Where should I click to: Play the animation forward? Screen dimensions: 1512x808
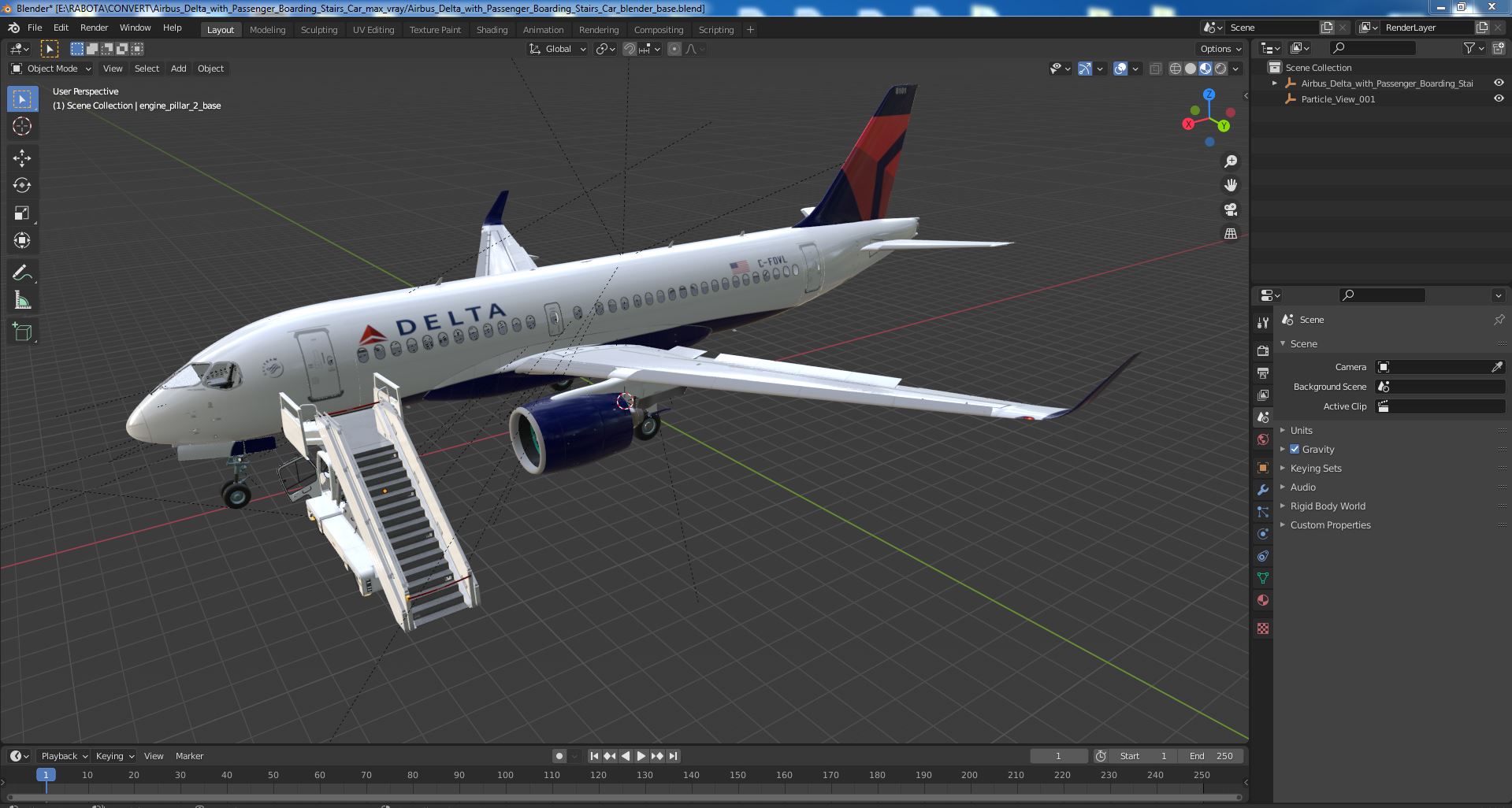click(x=641, y=756)
